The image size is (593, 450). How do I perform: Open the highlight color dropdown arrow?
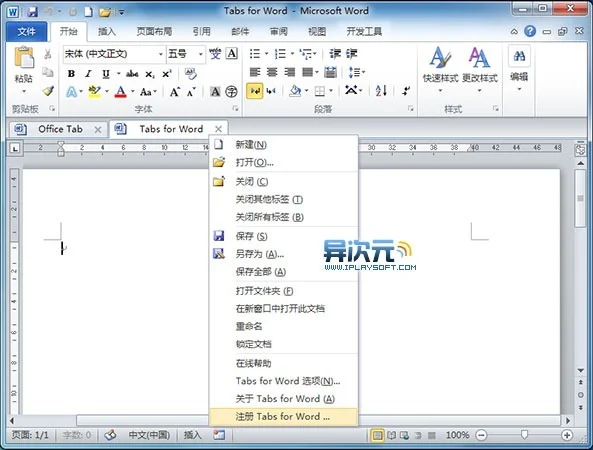tap(107, 92)
